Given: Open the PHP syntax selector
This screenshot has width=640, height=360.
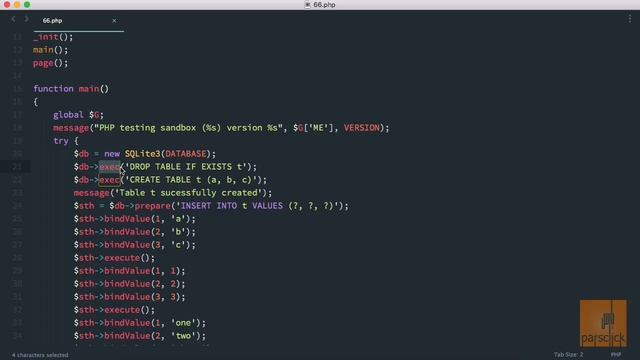Looking at the screenshot, I should click(616, 354).
